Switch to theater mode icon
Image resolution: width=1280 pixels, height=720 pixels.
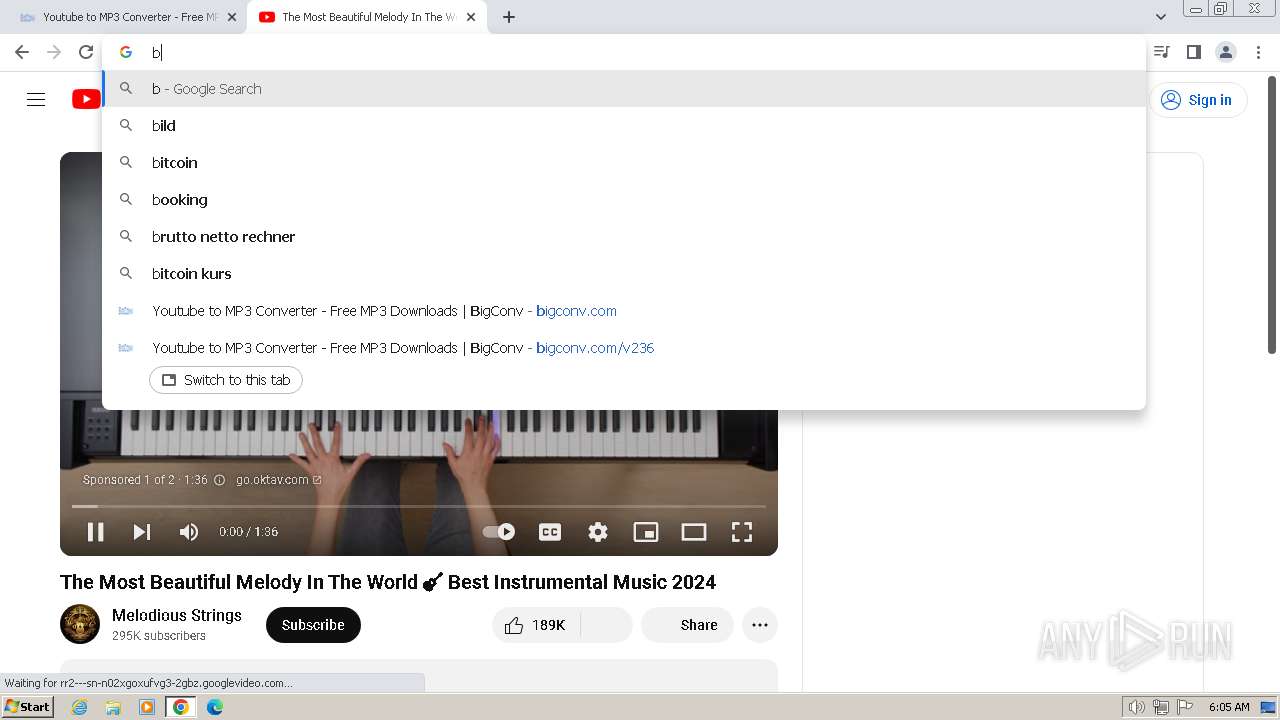click(x=694, y=532)
